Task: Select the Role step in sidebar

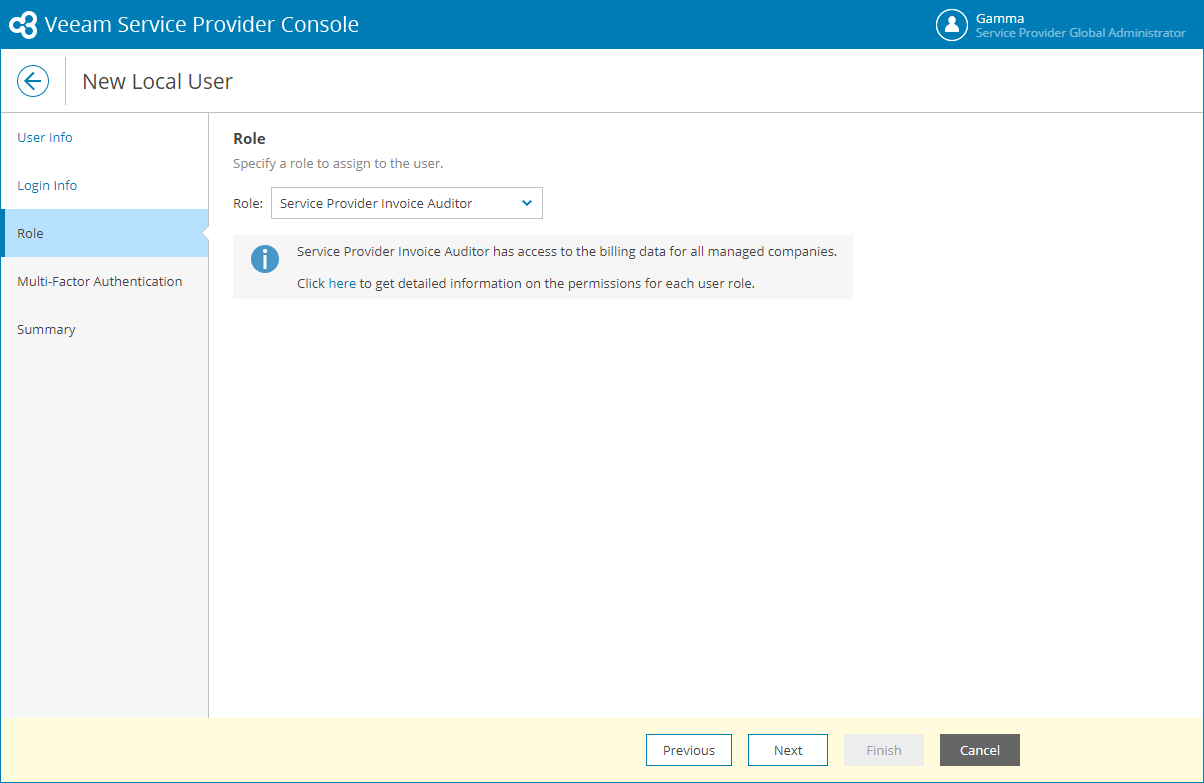Action: point(104,233)
